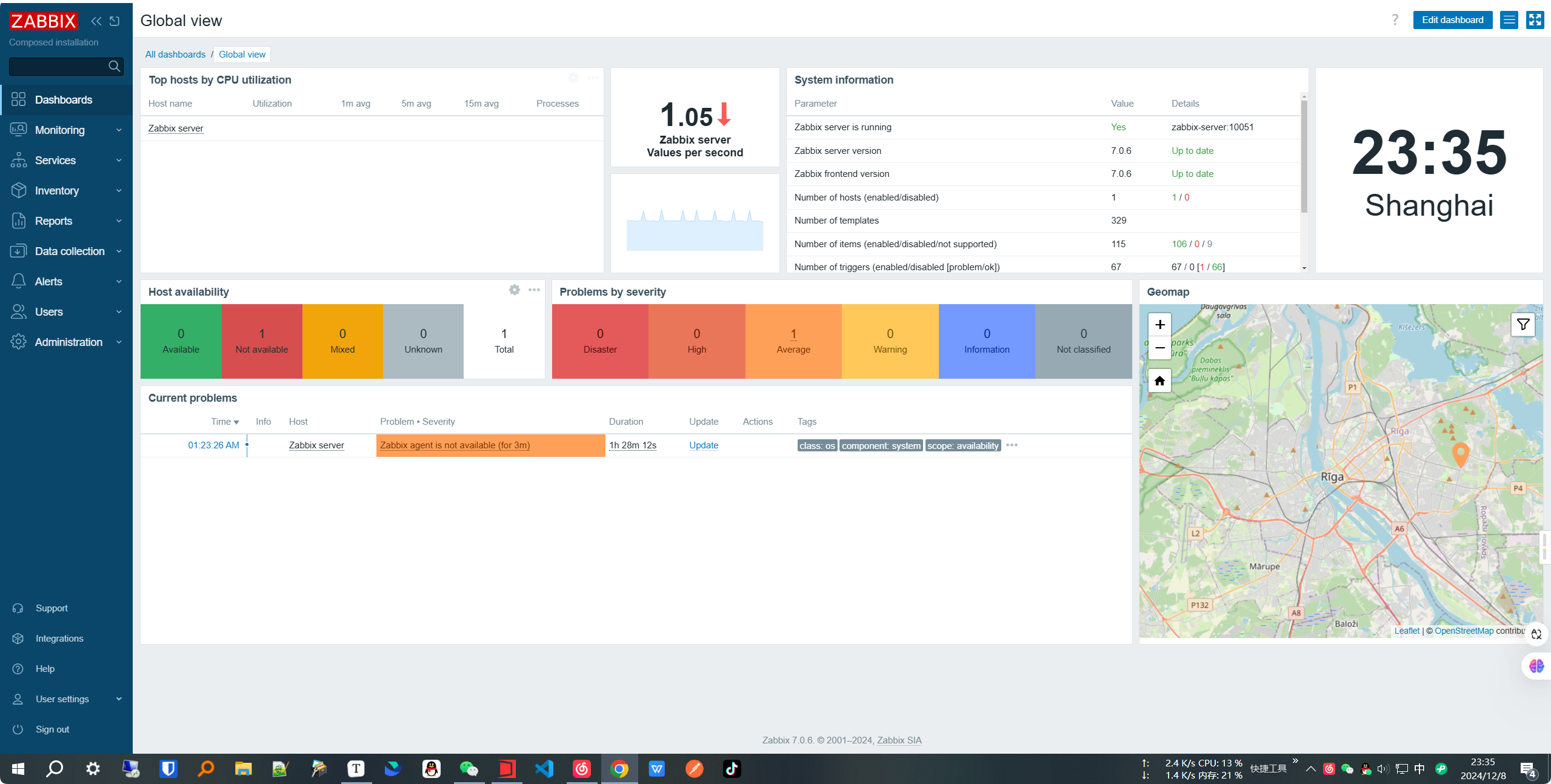The height and width of the screenshot is (784, 1551).
Task: Sort problems by the Time column
Action: (x=225, y=422)
